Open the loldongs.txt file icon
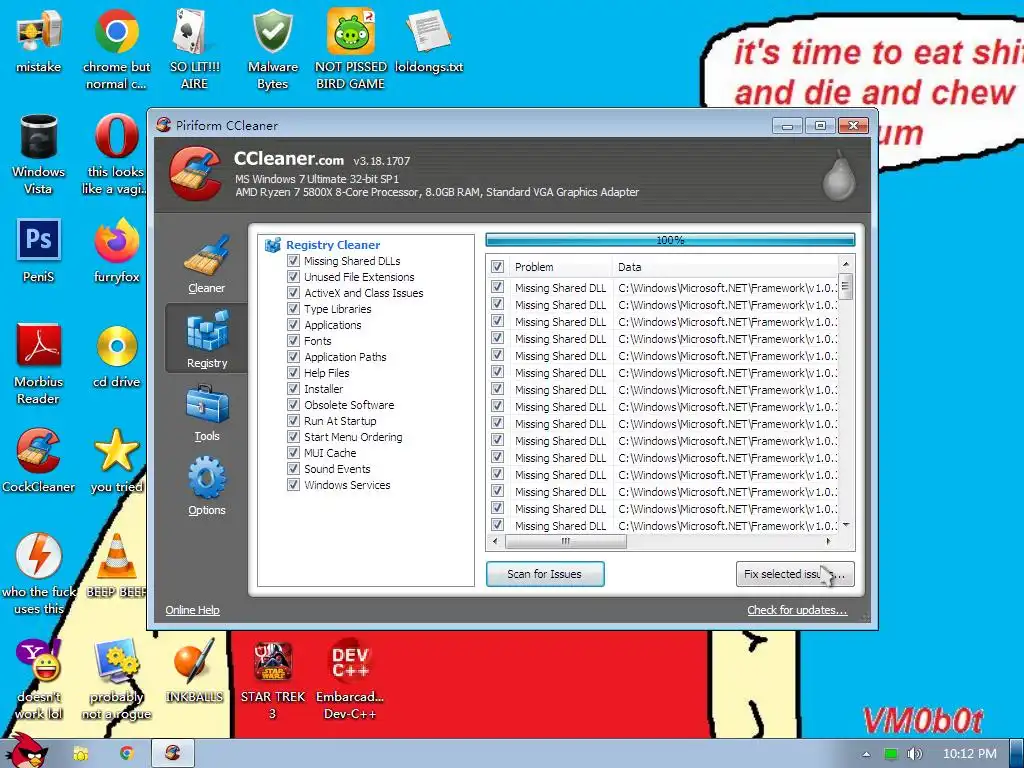The height and width of the screenshot is (768, 1024). (x=428, y=41)
